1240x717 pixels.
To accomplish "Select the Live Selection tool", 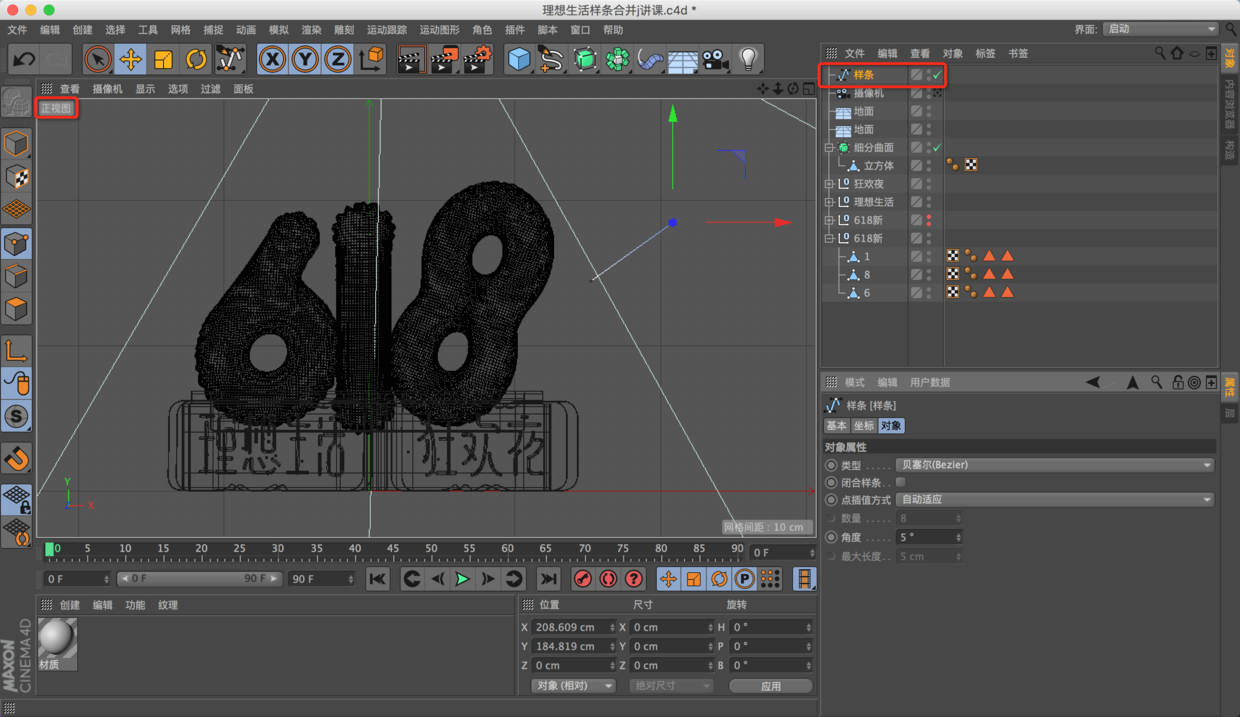I will coord(98,59).
